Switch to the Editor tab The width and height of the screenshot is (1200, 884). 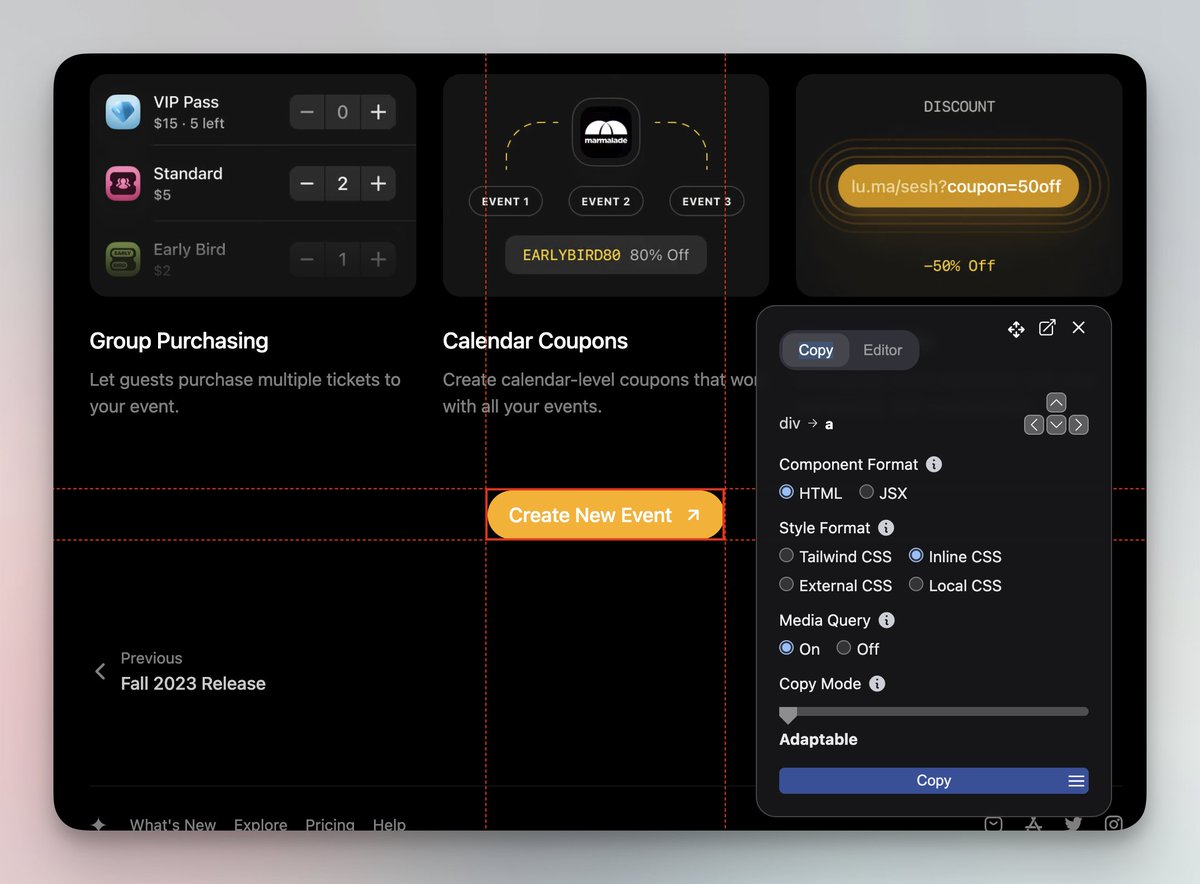point(883,350)
